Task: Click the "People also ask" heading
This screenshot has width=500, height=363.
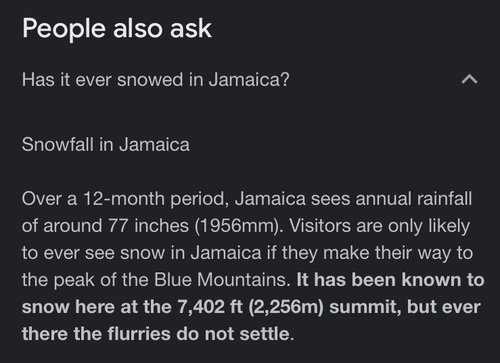Action: (117, 29)
